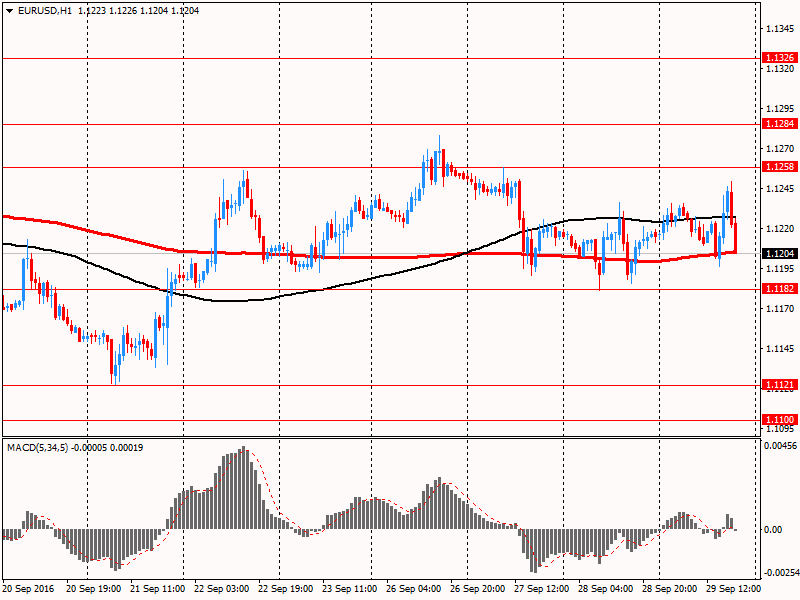Select the 20 Sep 2016 time axis label
This screenshot has height=600, width=800.
click(28, 589)
